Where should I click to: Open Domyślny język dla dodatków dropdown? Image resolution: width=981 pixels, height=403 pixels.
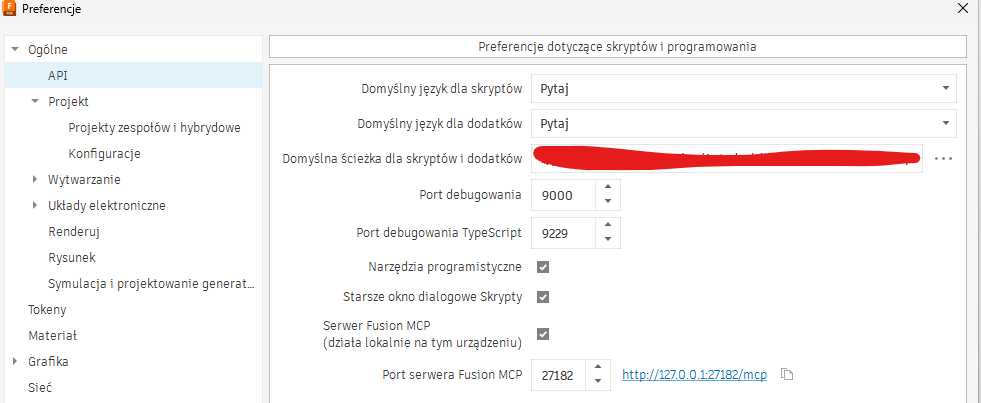click(744, 123)
